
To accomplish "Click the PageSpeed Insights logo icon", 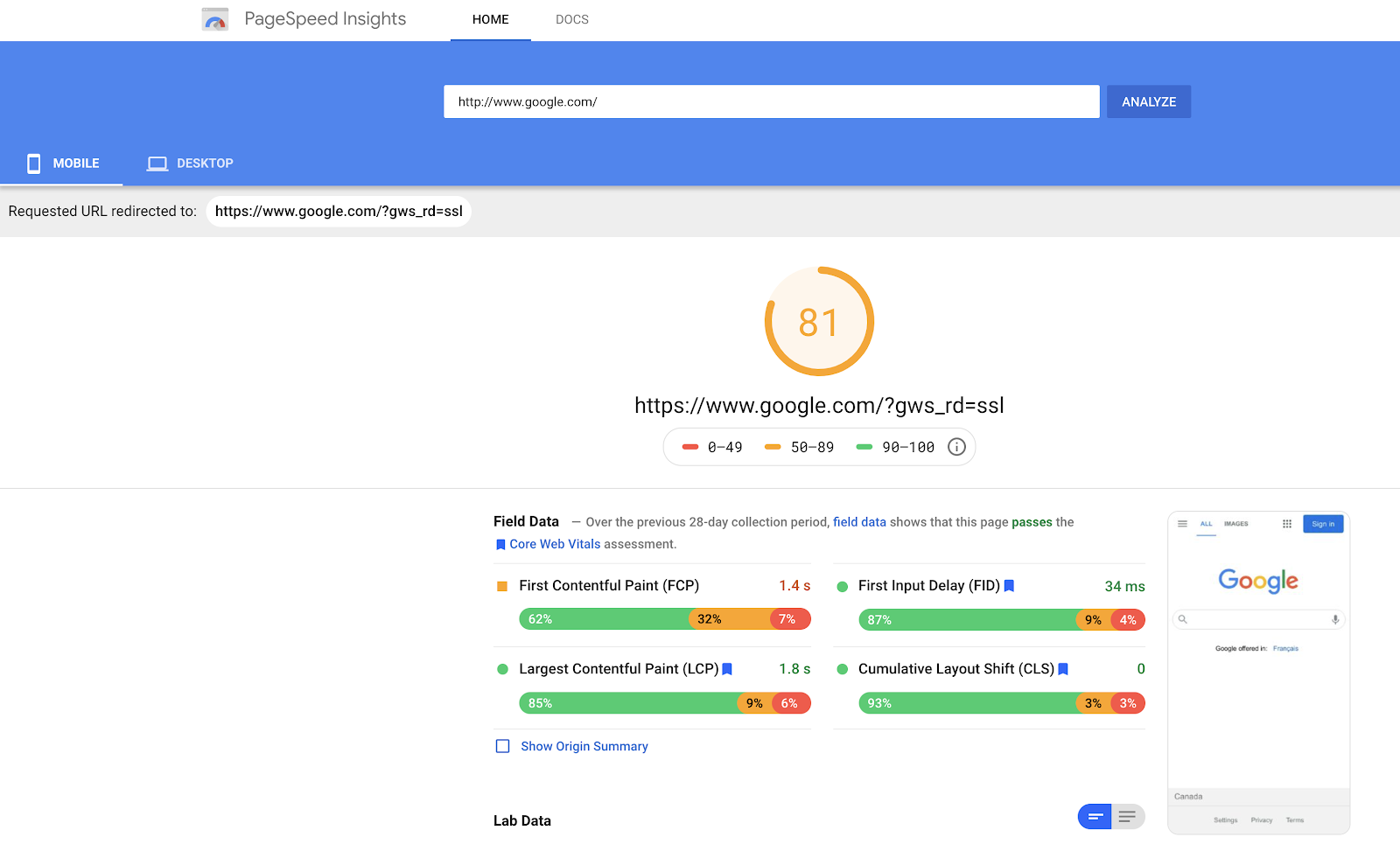I will click(215, 19).
